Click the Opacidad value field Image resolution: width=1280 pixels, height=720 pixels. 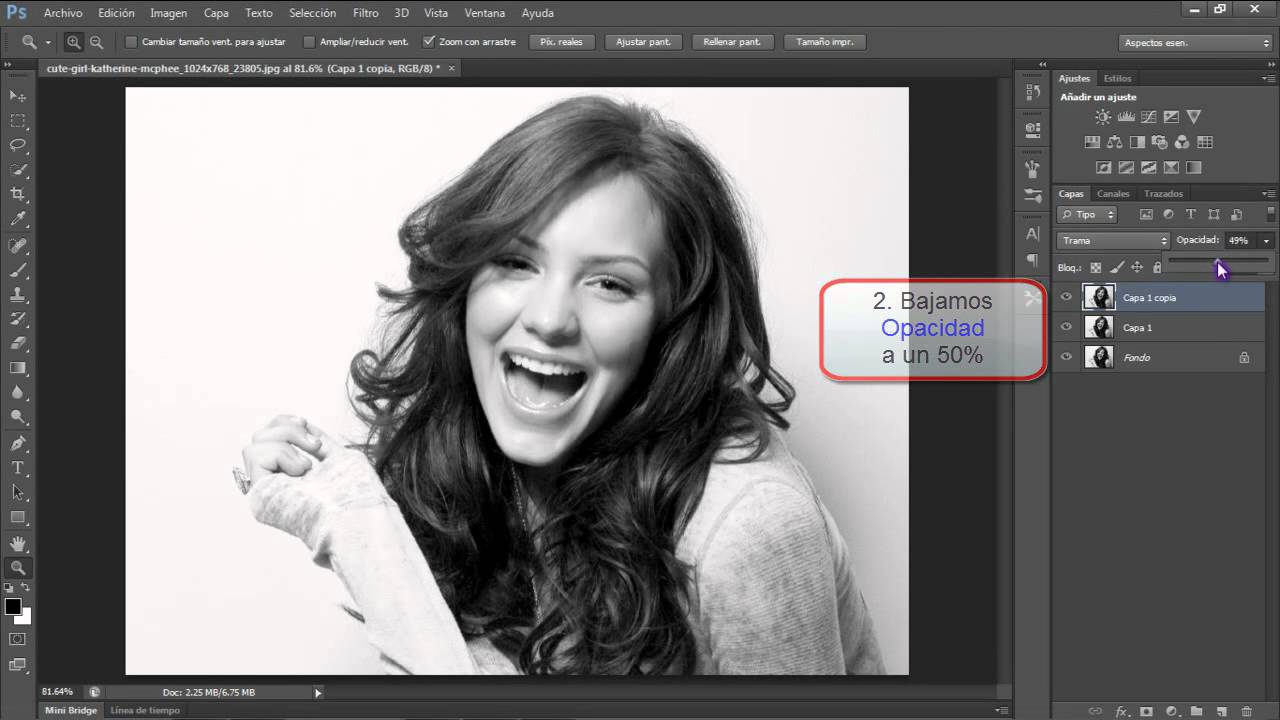pyautogui.click(x=1240, y=240)
